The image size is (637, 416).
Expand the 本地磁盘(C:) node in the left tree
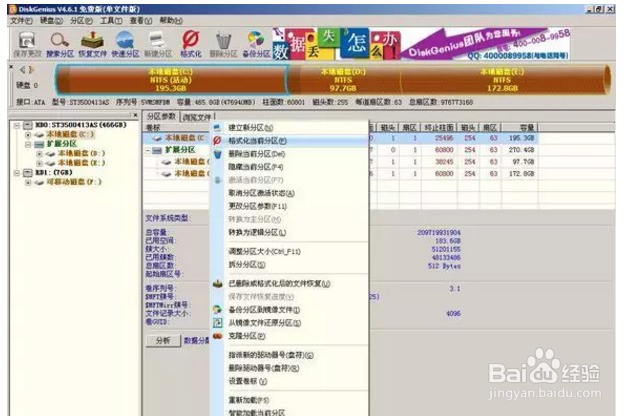[x=29, y=135]
